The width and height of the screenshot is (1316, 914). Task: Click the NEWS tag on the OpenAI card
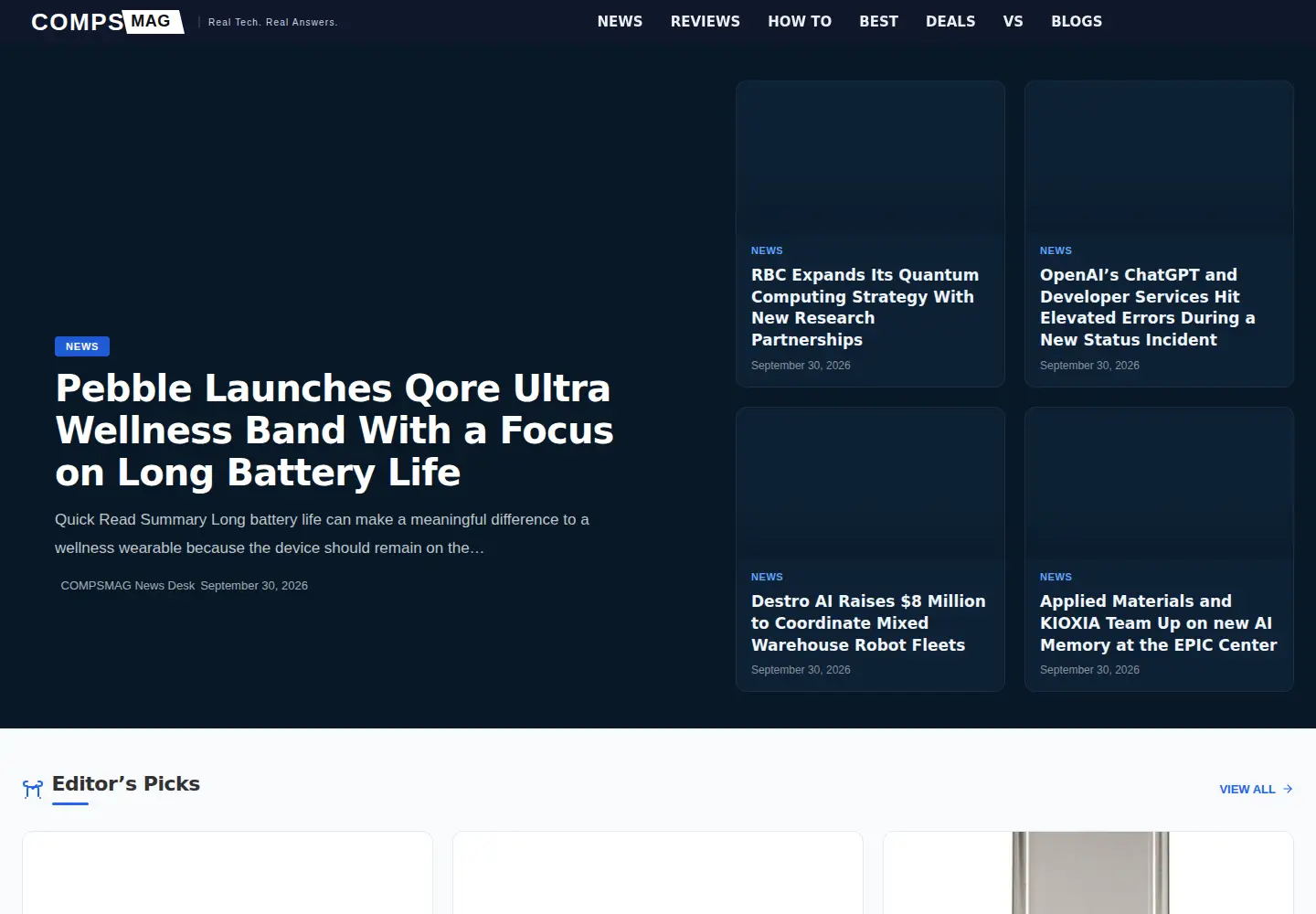(1056, 250)
